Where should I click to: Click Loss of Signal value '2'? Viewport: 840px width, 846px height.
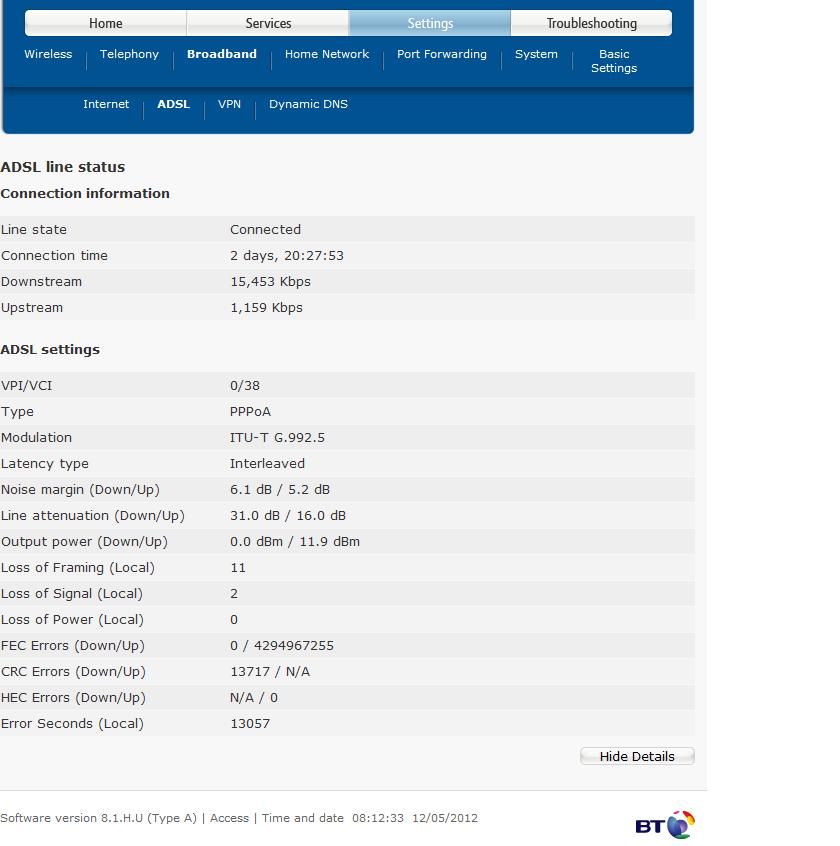coord(234,593)
